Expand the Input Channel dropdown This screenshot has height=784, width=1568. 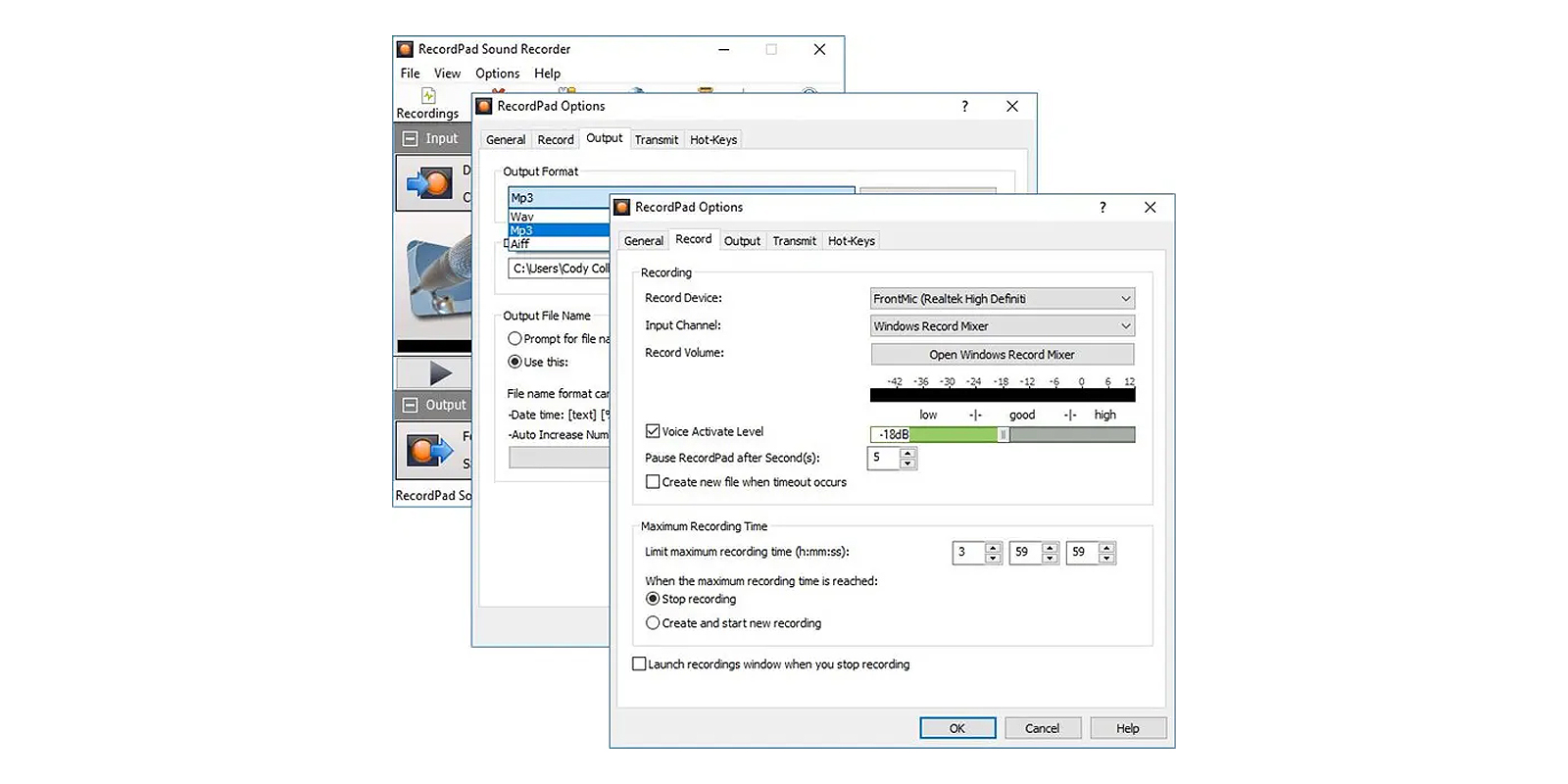pos(1003,326)
